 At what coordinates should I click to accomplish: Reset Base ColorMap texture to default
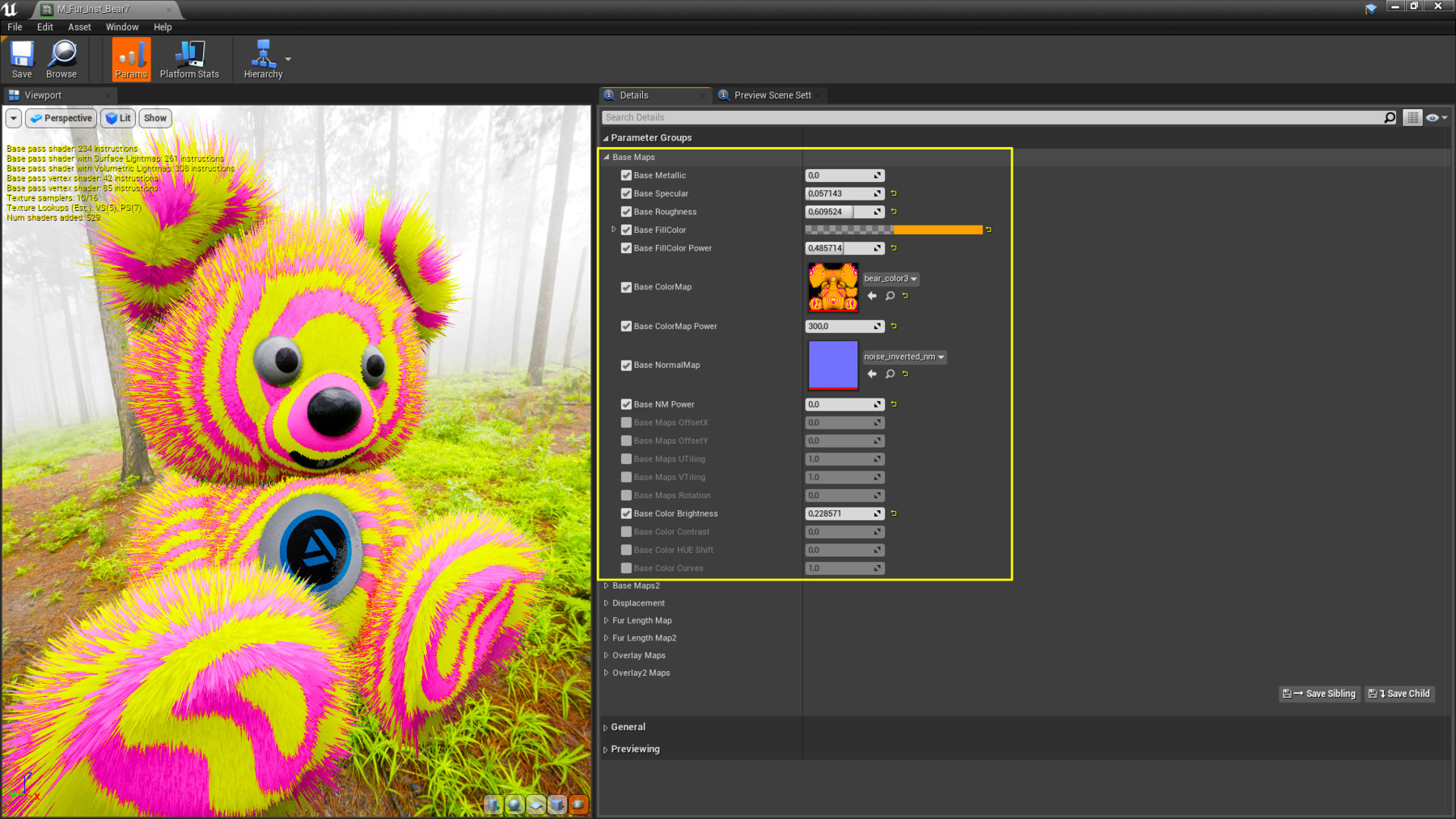905,296
